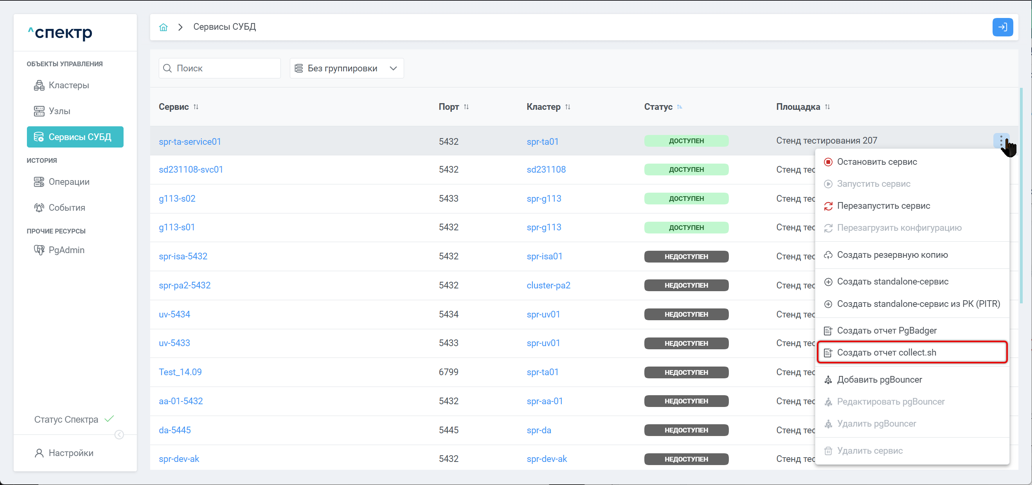Choose Добавить pgBouncer from the menu

pyautogui.click(x=879, y=380)
